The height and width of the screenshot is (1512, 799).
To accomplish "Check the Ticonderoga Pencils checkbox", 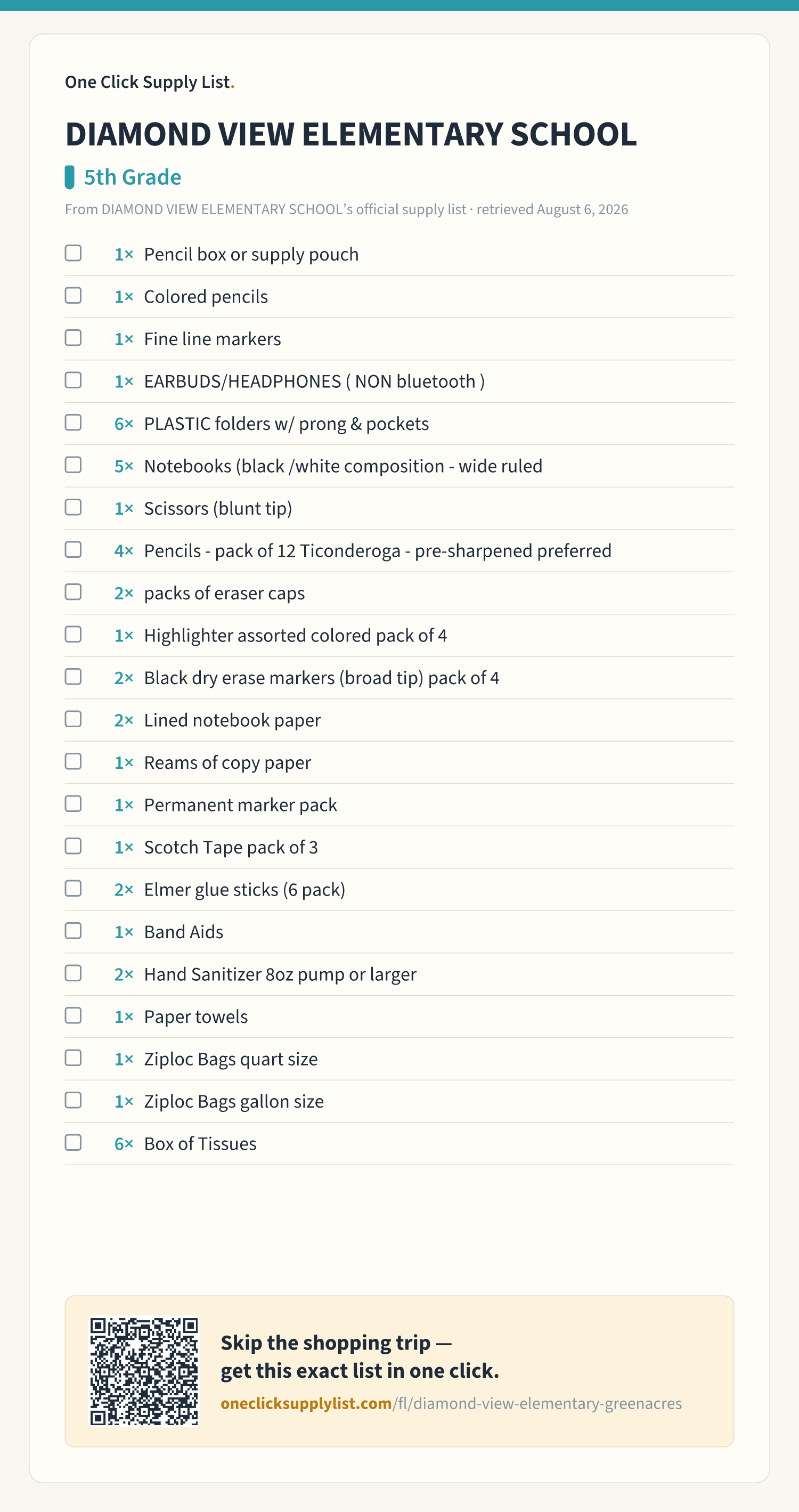I will coord(74,549).
